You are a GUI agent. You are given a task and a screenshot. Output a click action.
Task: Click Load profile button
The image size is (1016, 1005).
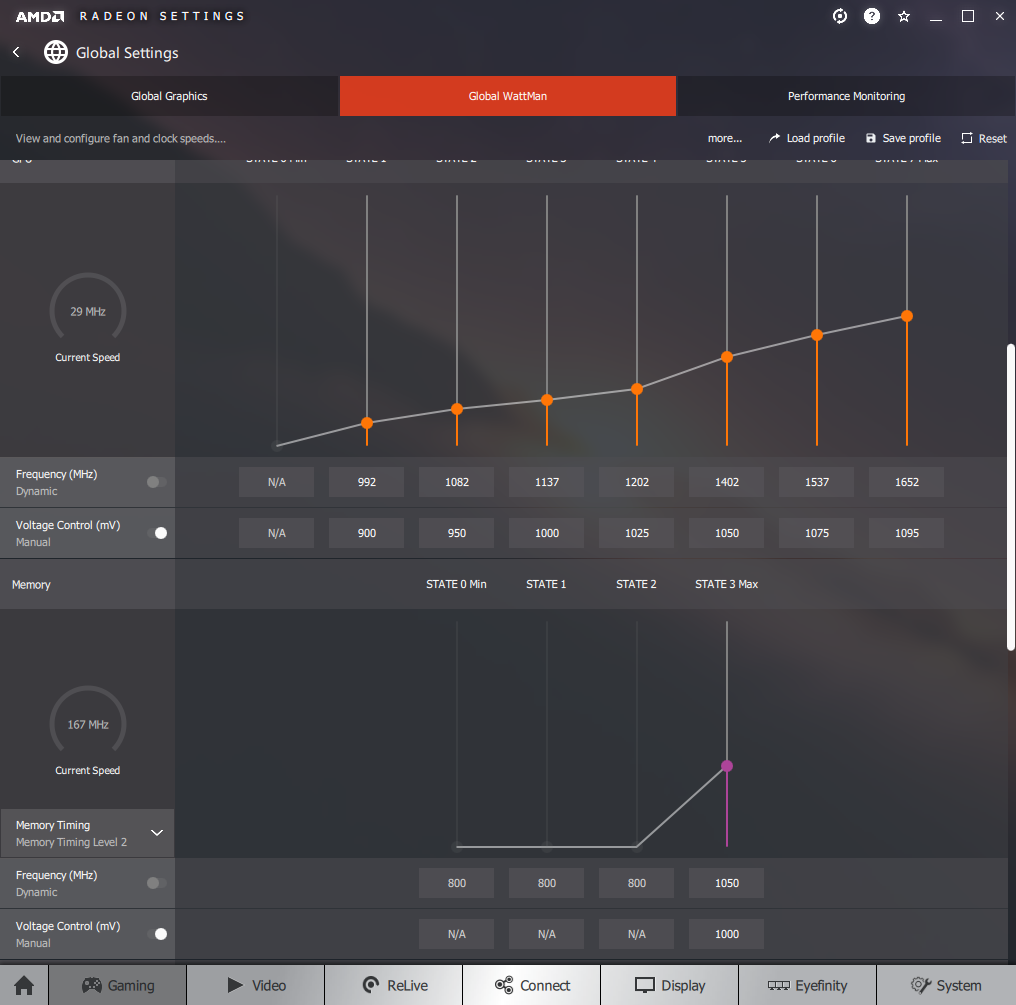click(807, 138)
